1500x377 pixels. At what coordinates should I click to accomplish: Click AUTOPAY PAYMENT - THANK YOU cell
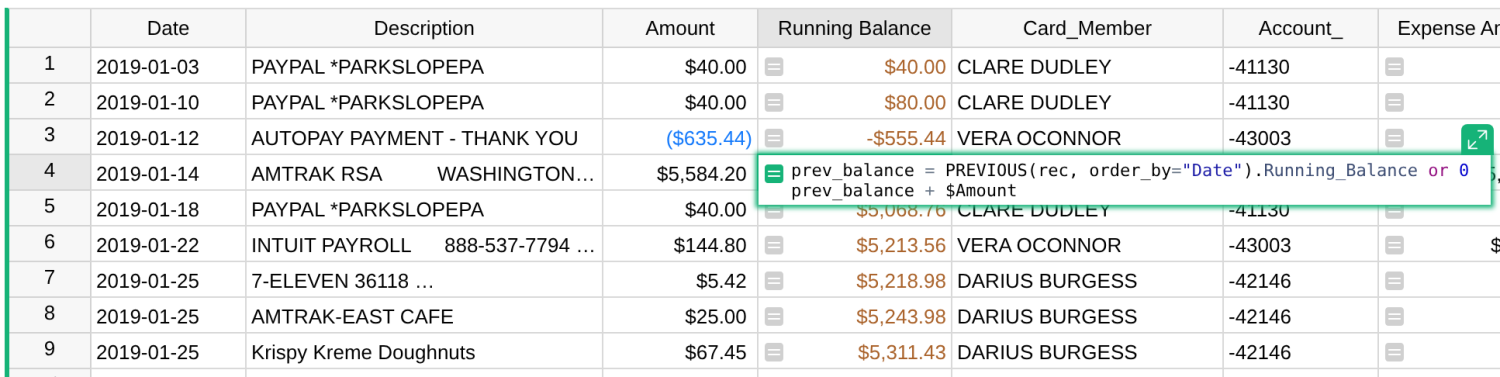coord(424,138)
